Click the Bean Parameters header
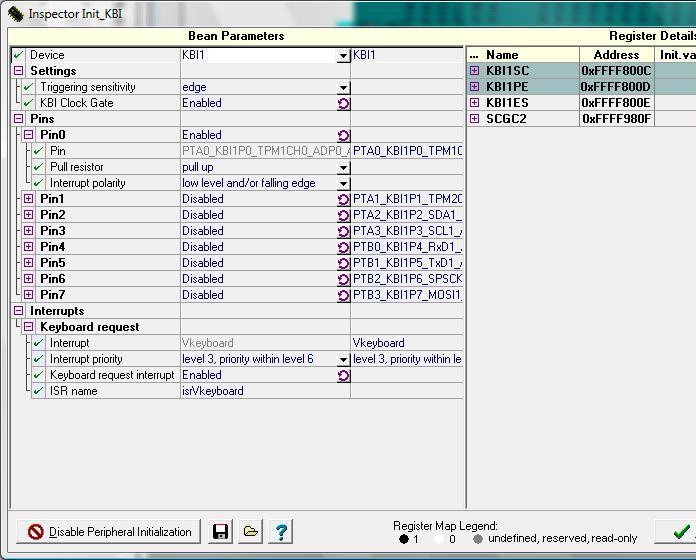The image size is (696, 560). coord(236,36)
